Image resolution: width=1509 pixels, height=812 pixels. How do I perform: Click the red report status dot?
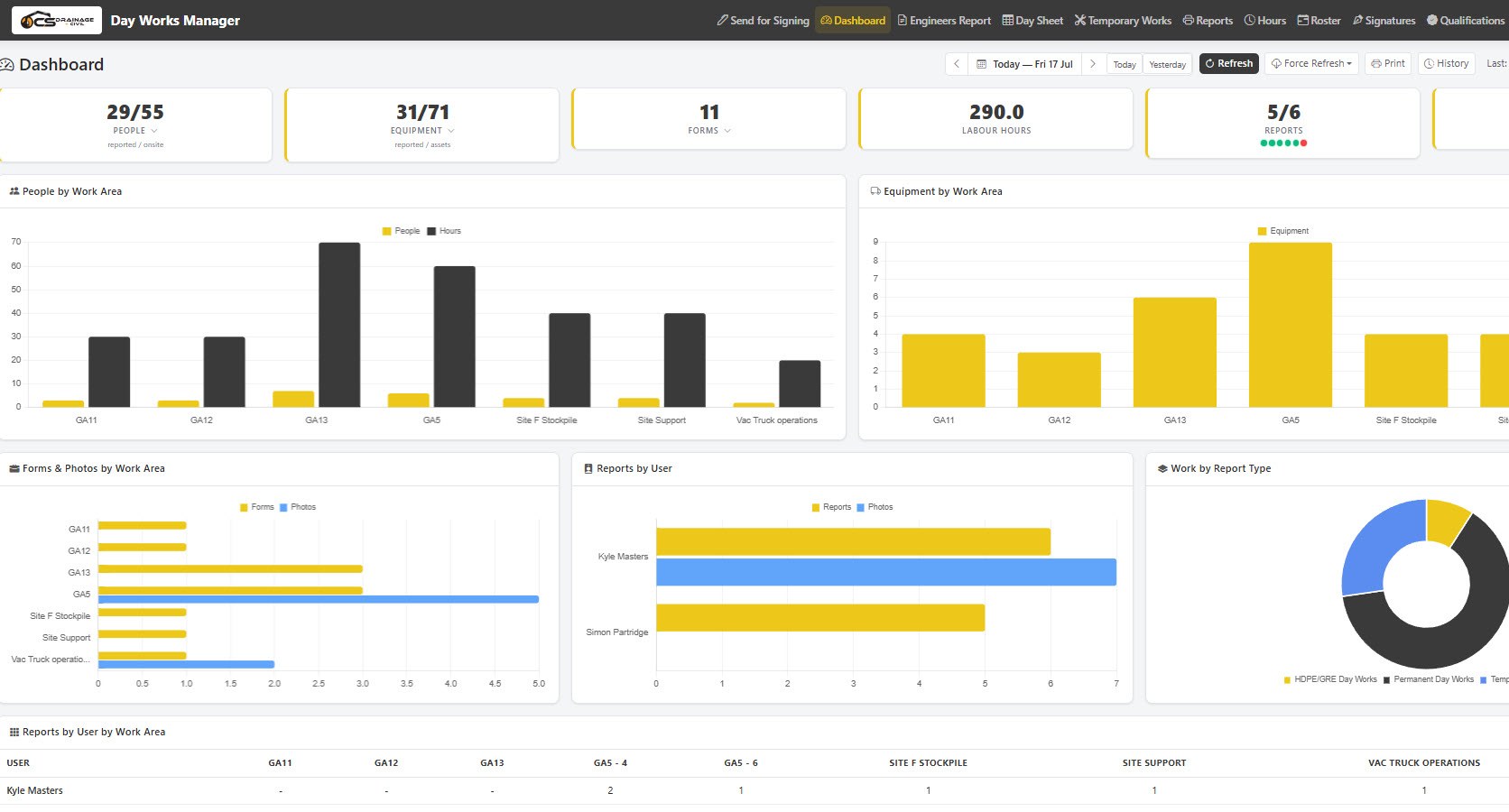(1304, 143)
